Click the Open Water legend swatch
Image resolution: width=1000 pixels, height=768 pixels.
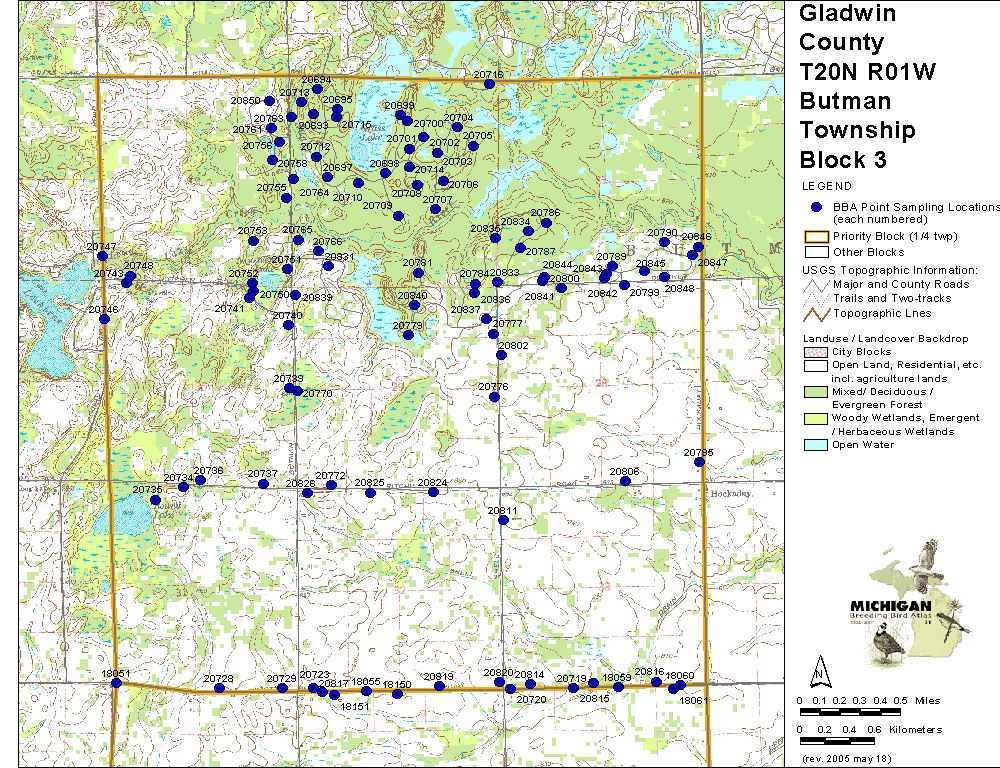click(817, 445)
